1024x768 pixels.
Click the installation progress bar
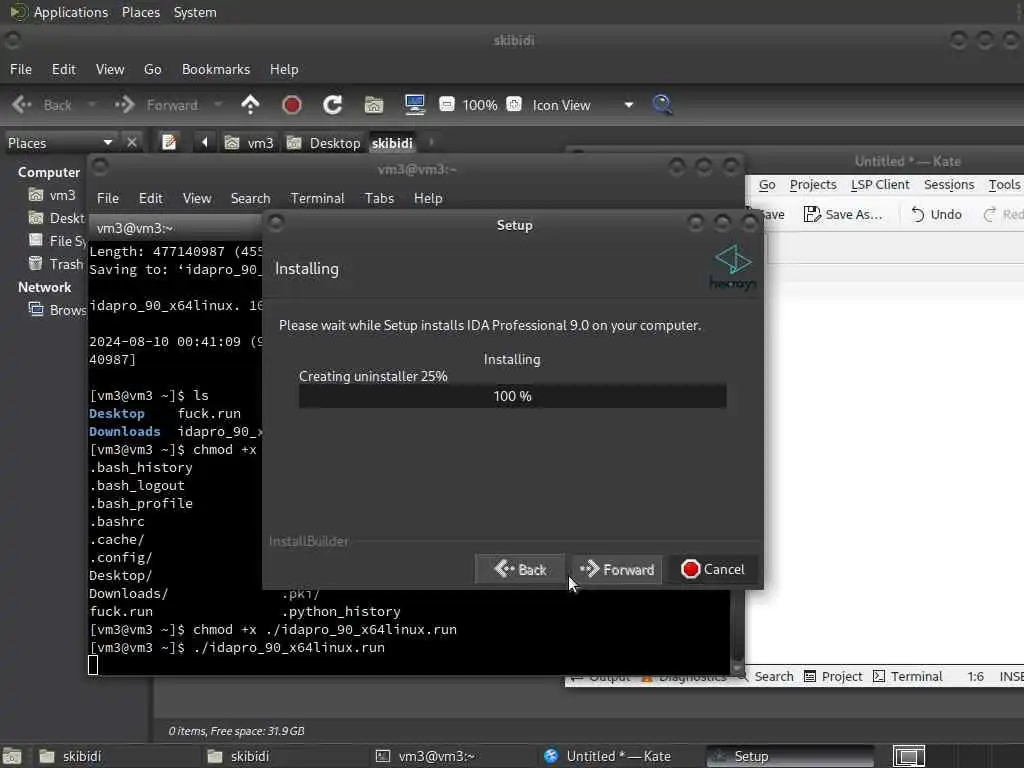[x=513, y=396]
